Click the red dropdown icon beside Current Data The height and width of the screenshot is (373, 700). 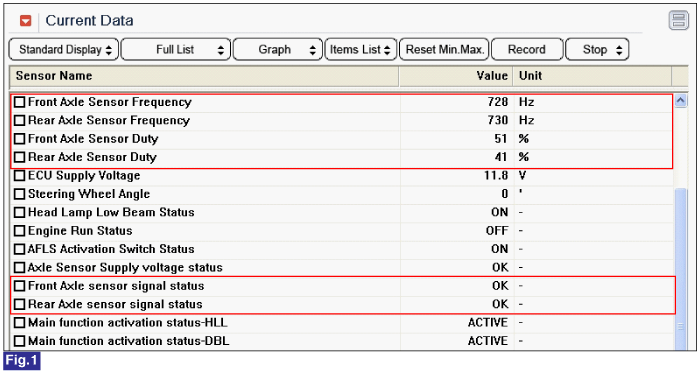point(25,21)
